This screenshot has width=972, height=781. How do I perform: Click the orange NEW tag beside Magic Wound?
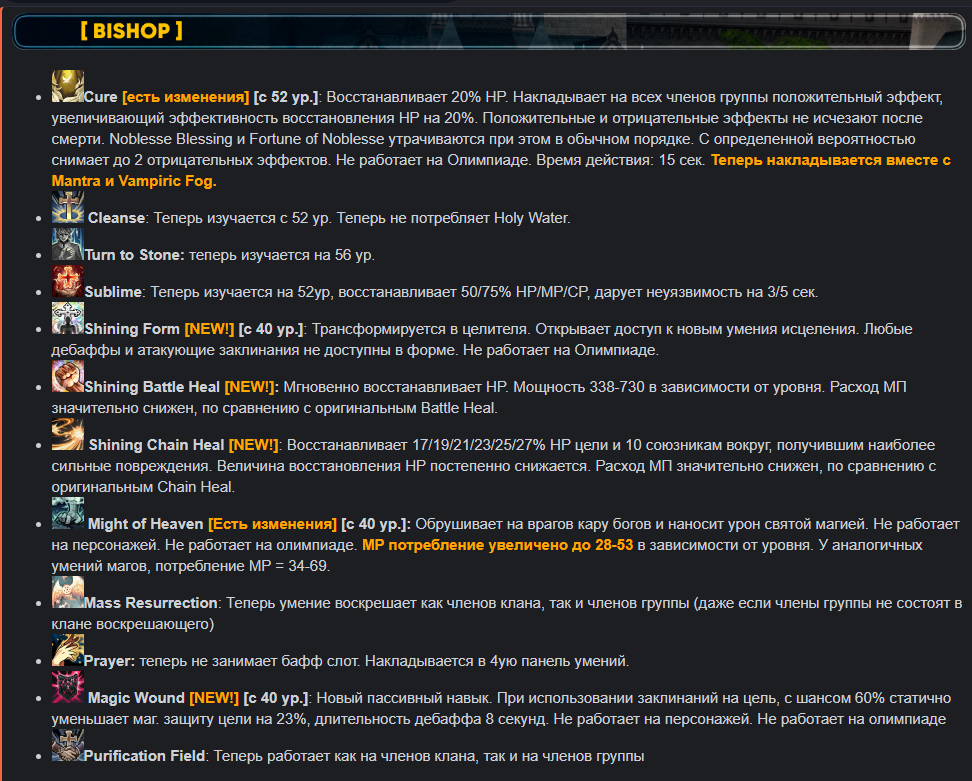[214, 698]
